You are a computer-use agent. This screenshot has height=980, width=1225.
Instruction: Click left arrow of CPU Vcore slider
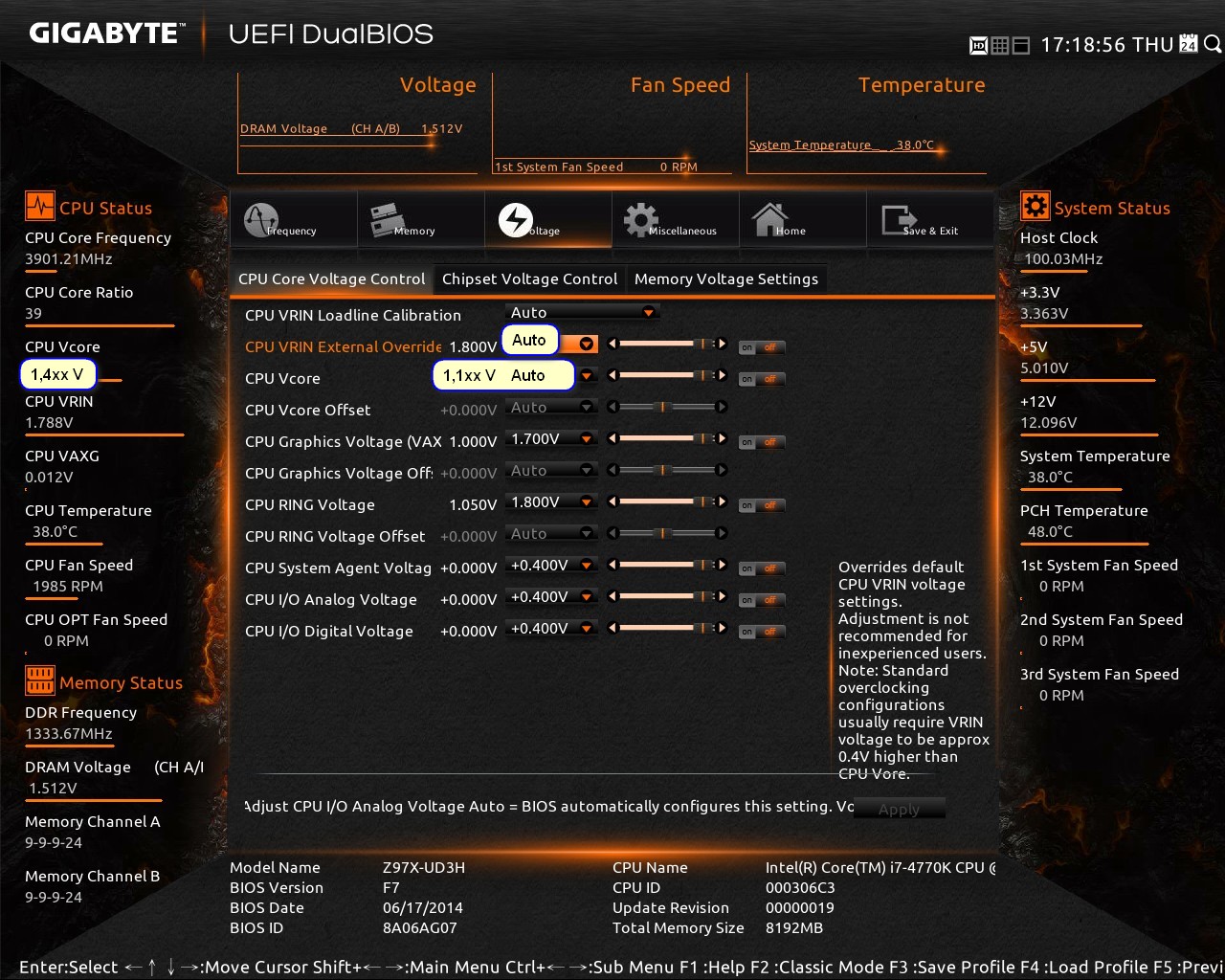pyautogui.click(x=612, y=375)
